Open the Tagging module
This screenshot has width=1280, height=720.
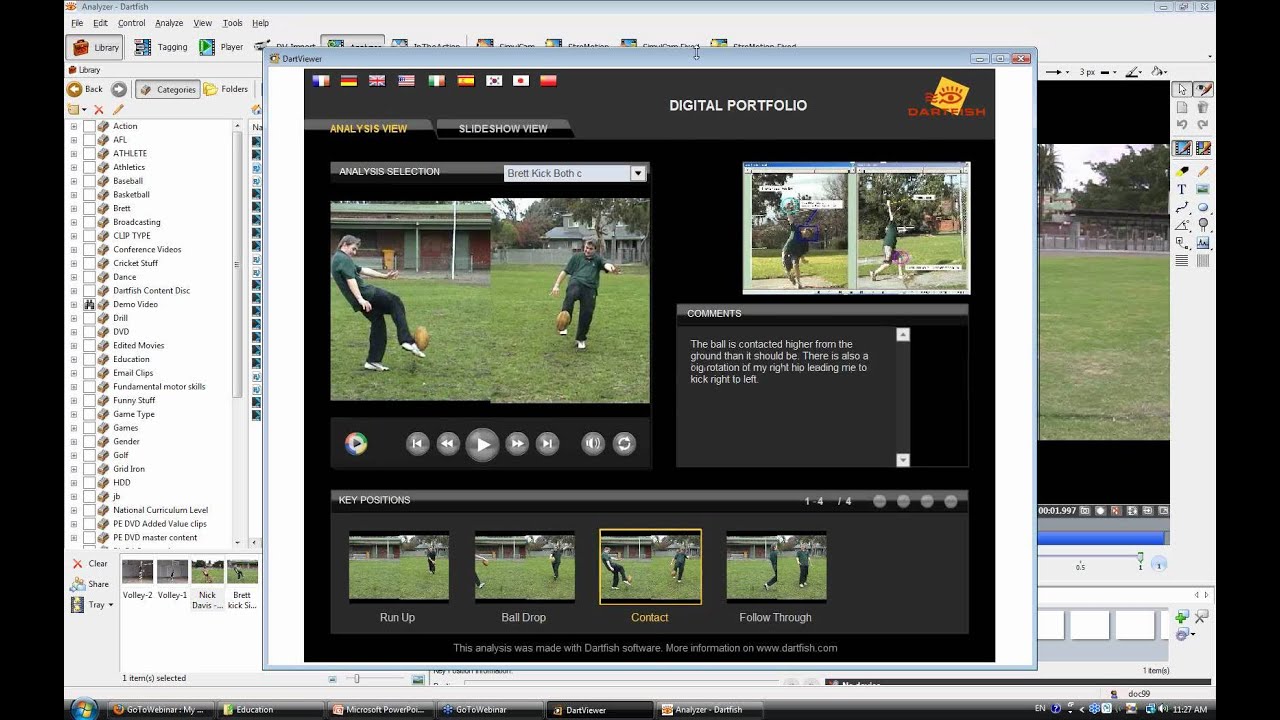point(161,47)
